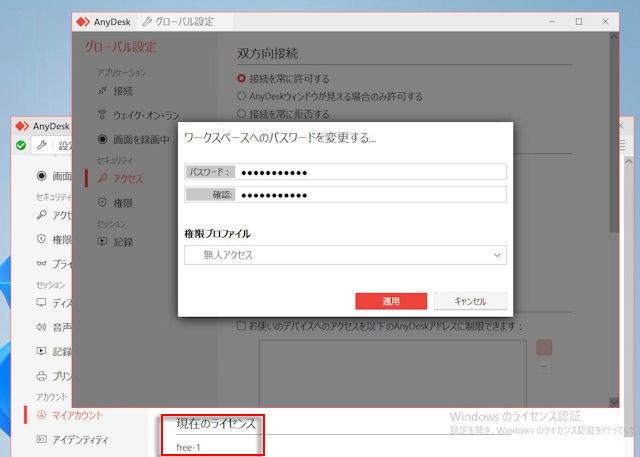The height and width of the screenshot is (457, 640).
Task: Click the shield 権限 icon in back window
Action: 42,239
